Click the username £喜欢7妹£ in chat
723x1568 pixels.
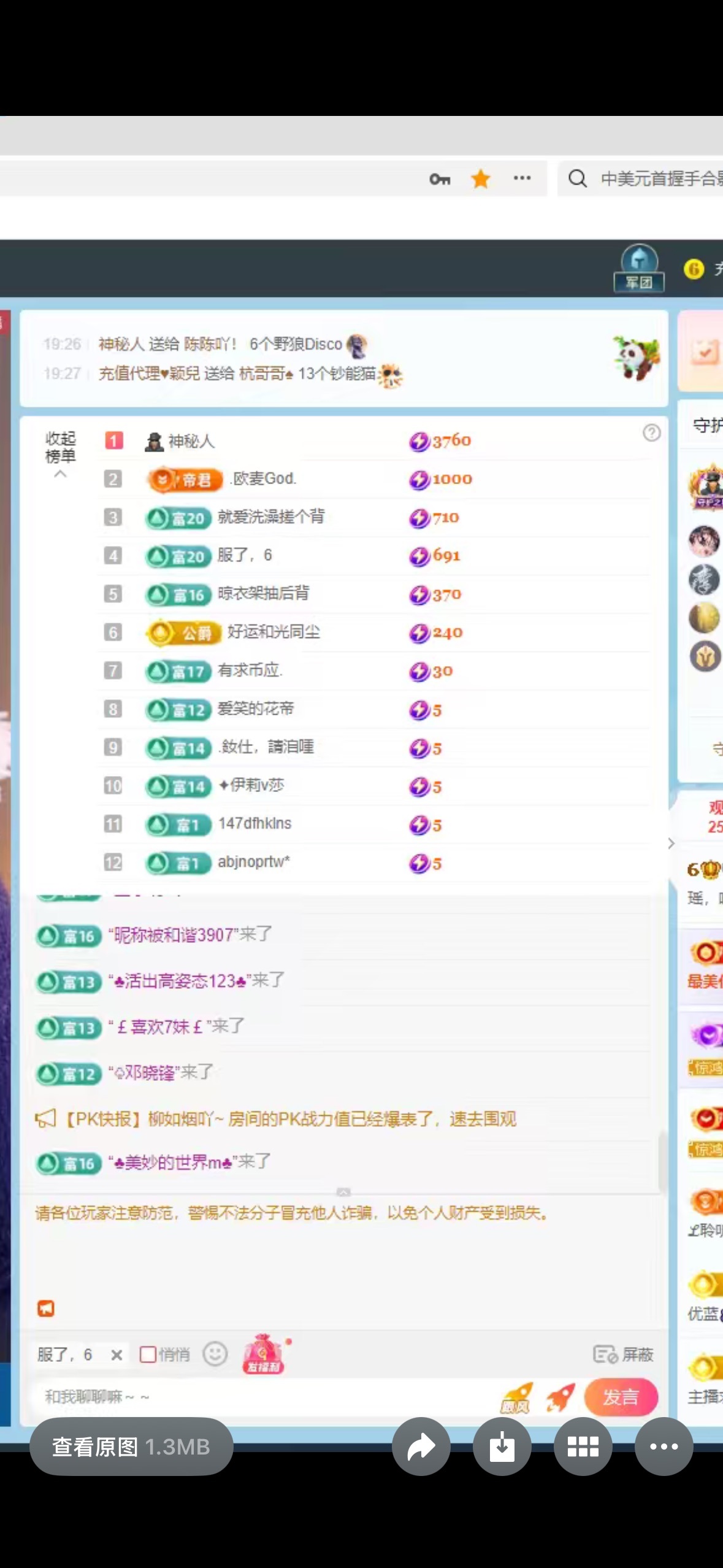[x=159, y=1026]
